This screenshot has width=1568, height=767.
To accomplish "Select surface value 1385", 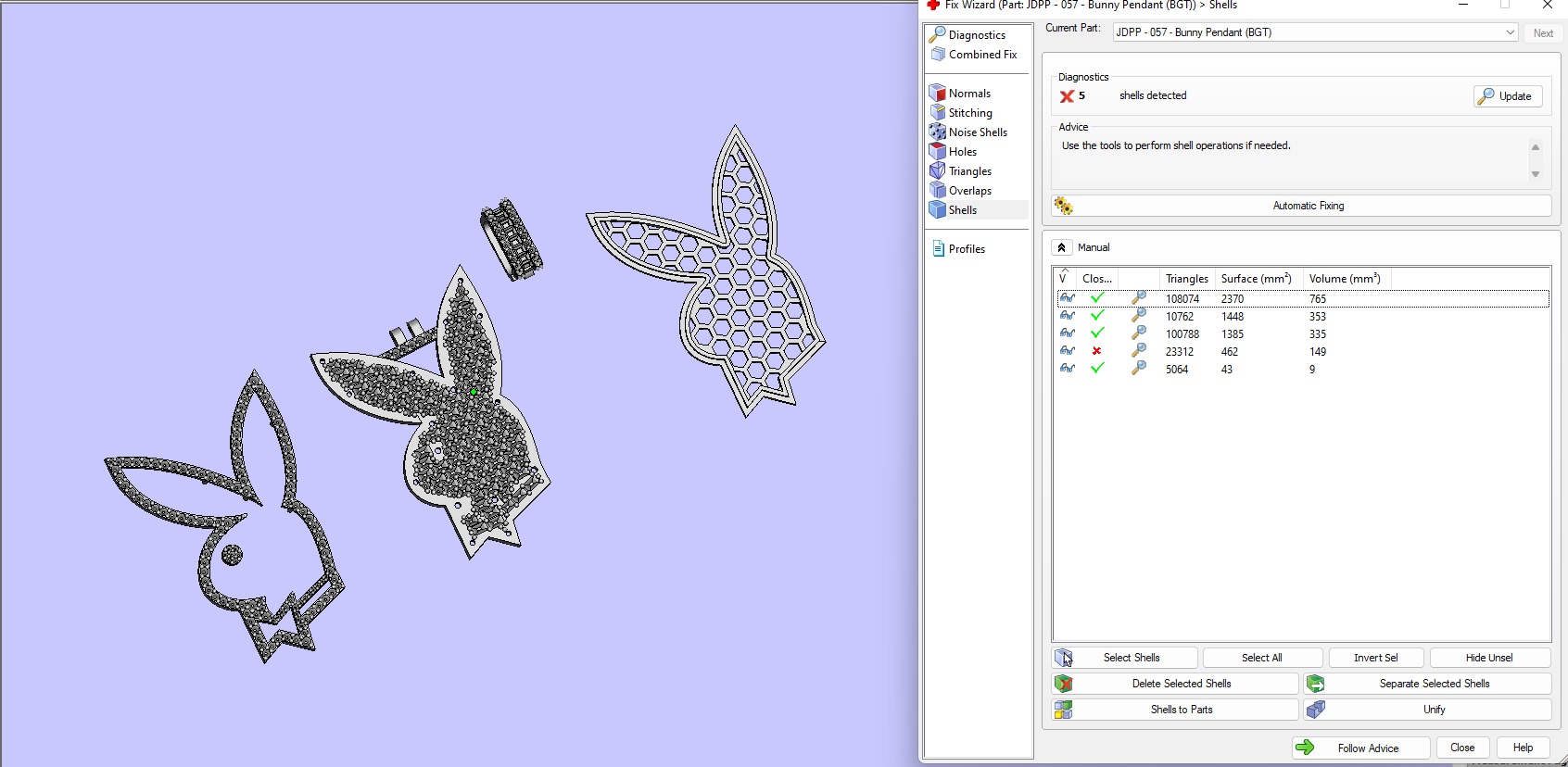I will click(x=1233, y=334).
